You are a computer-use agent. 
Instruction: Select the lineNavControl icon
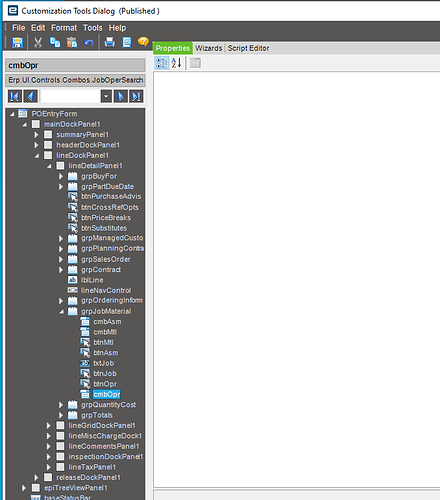click(73, 290)
